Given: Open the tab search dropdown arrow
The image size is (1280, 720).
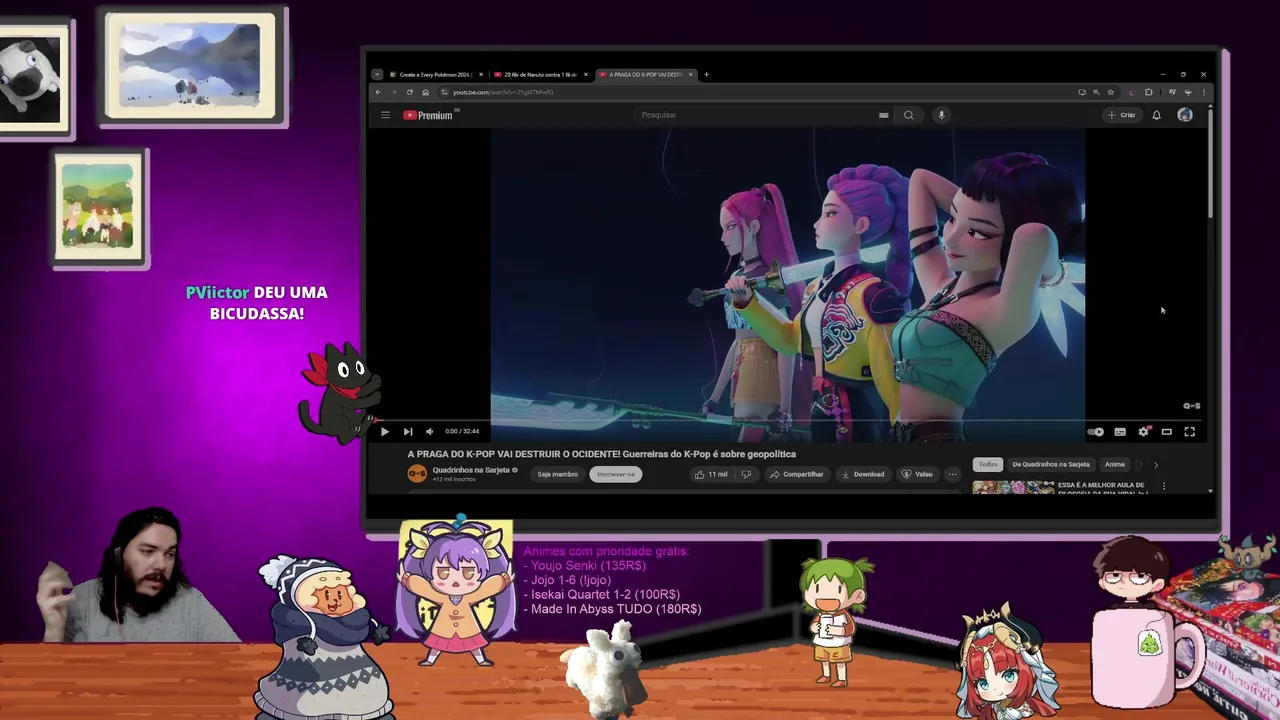Looking at the screenshot, I should click(x=377, y=74).
